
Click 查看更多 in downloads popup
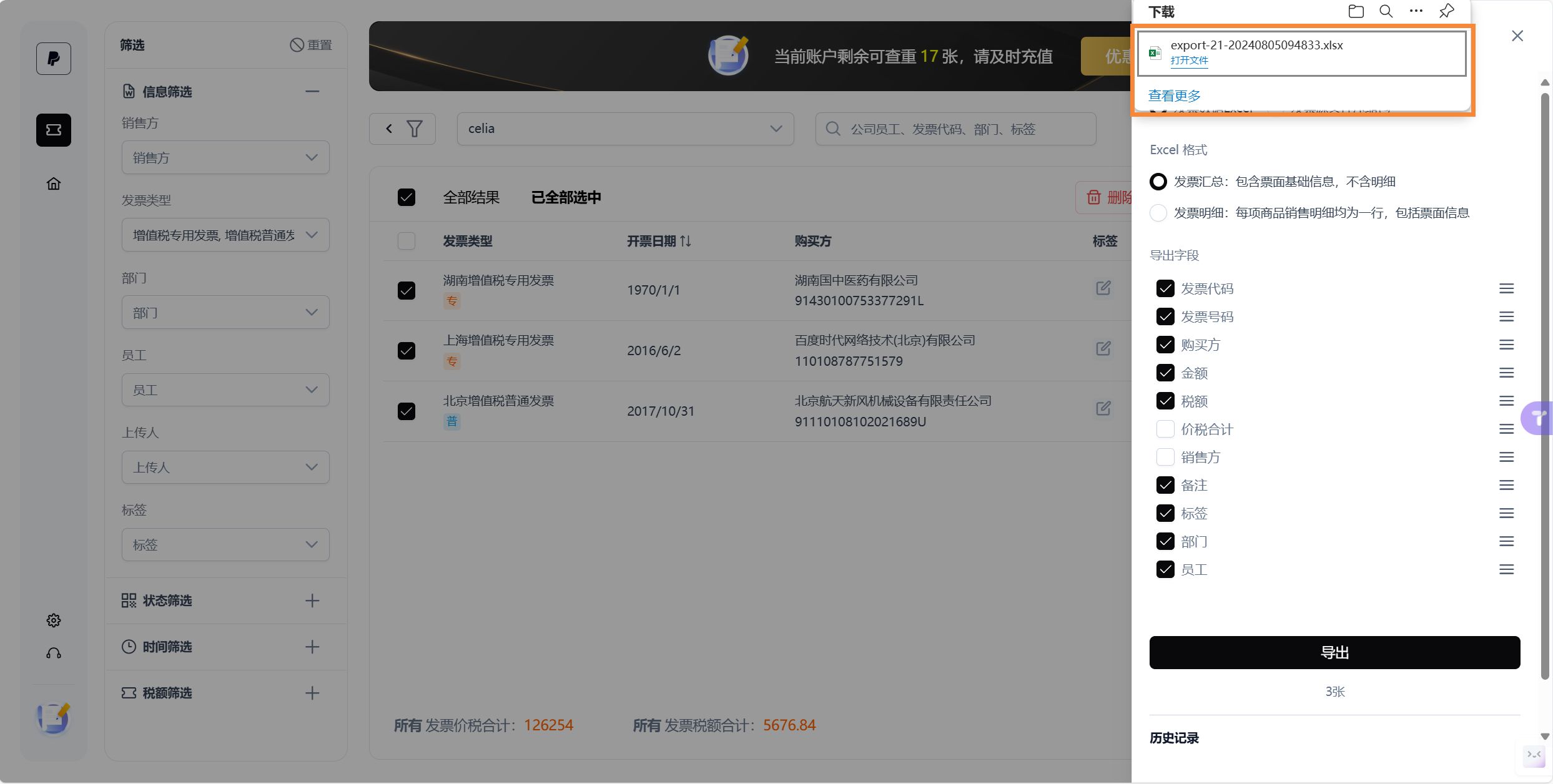pos(1174,96)
